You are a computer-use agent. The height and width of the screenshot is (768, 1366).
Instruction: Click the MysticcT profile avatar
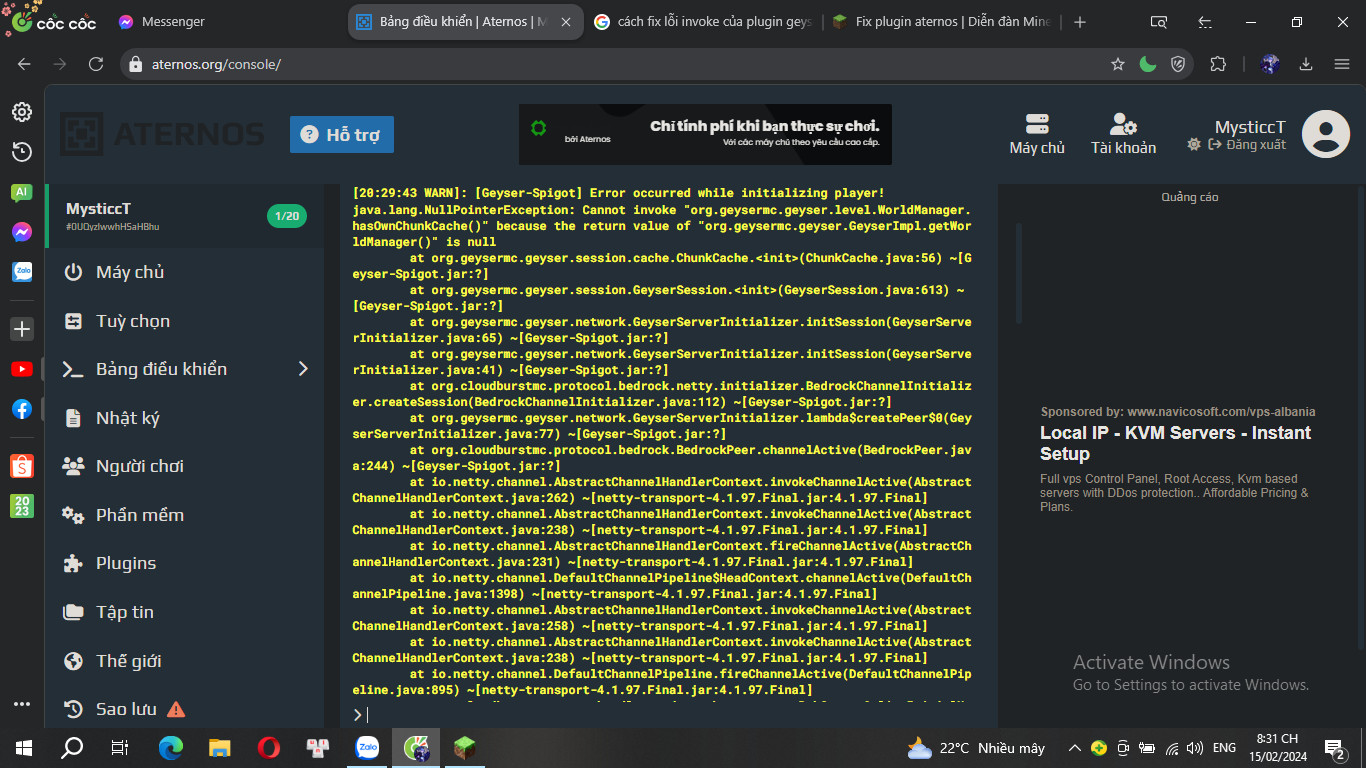(x=1325, y=134)
